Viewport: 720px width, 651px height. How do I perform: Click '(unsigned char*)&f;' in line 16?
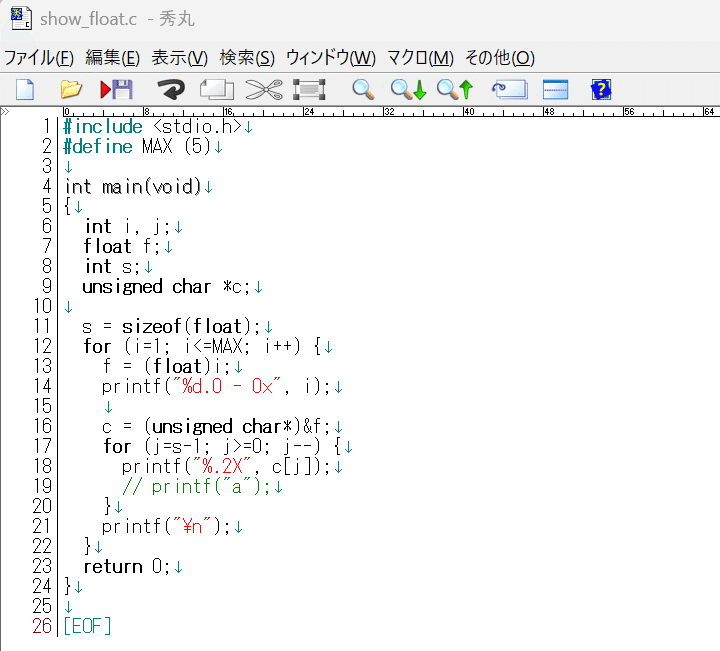point(237,427)
